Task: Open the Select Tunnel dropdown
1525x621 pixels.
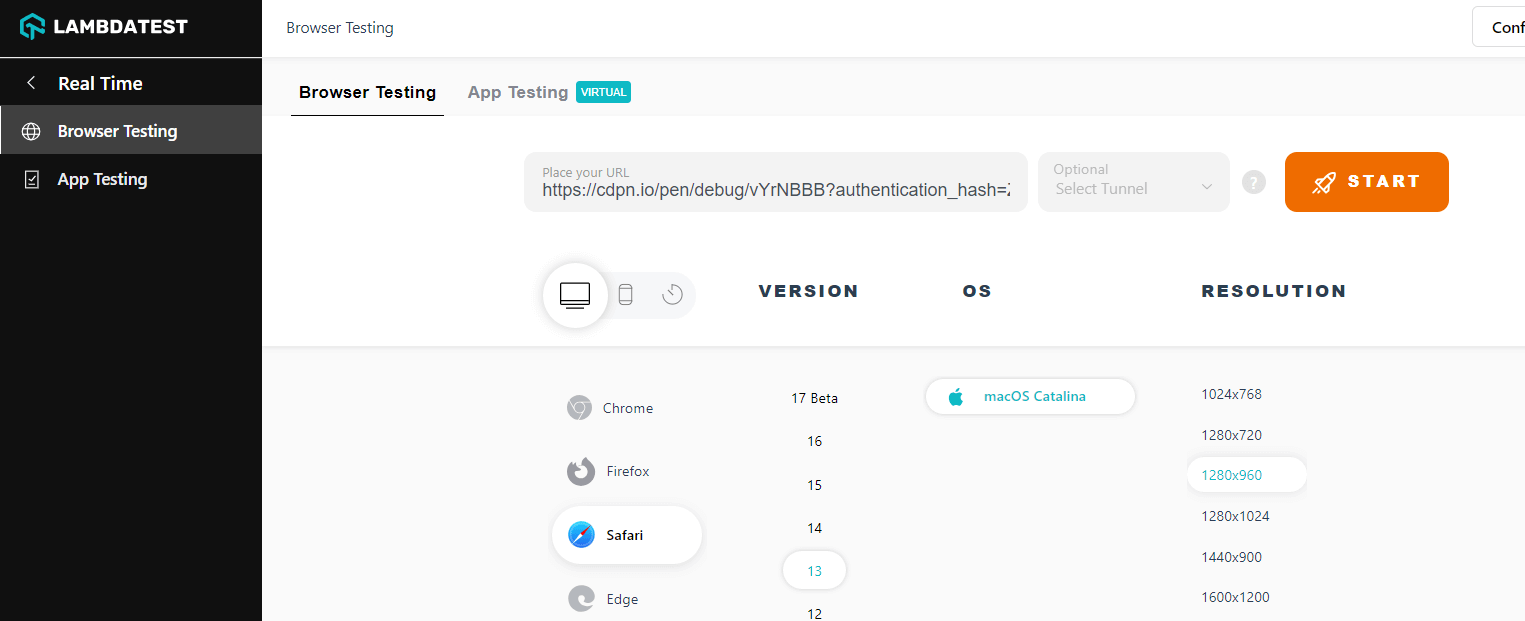Action: point(1134,182)
